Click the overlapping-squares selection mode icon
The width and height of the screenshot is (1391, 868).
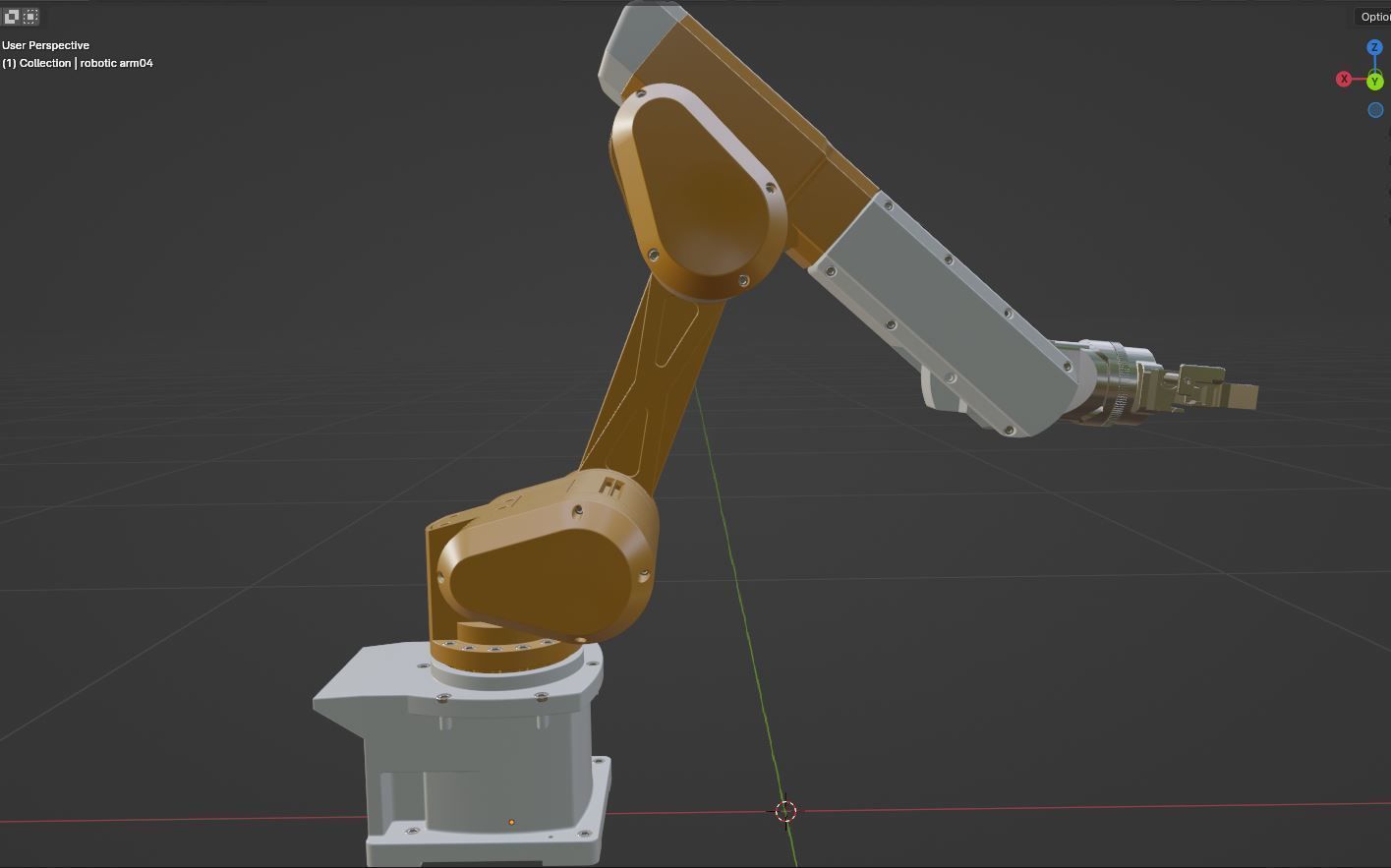[x=11, y=17]
